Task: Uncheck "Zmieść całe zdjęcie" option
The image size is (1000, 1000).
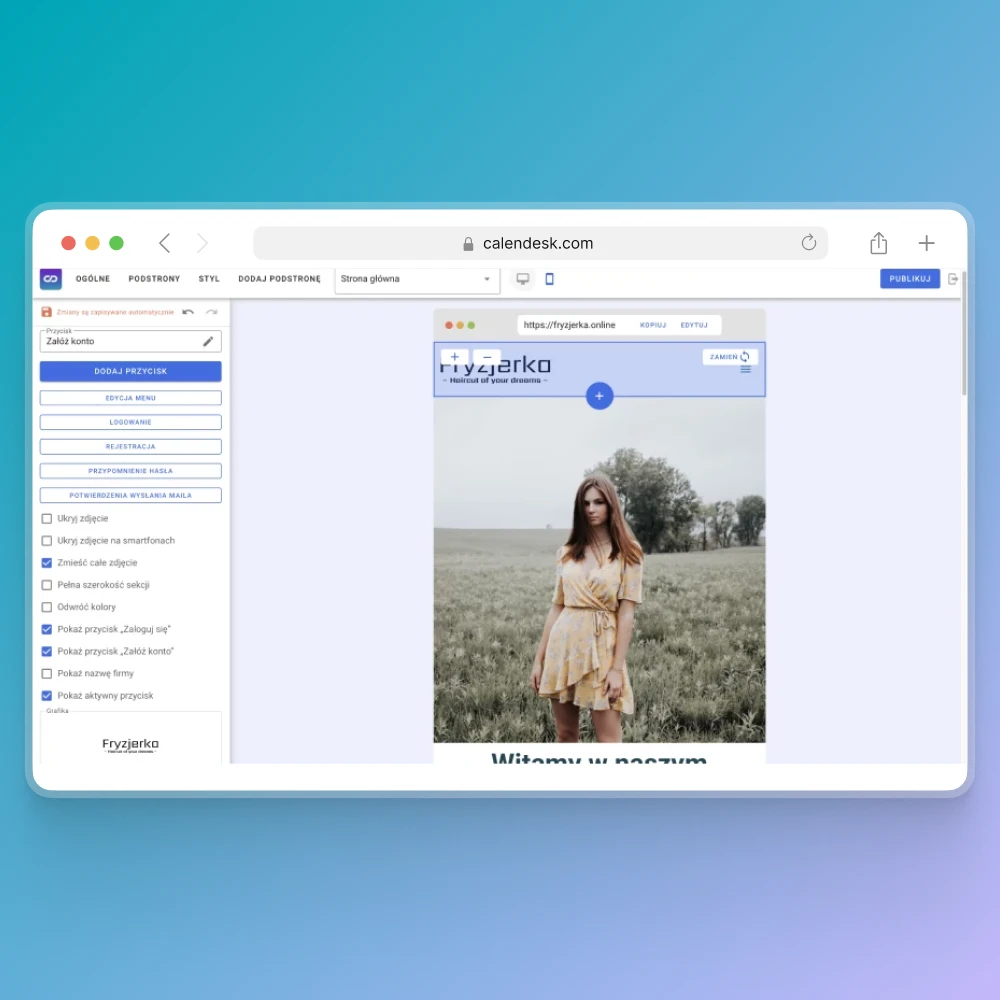Action: click(47, 563)
